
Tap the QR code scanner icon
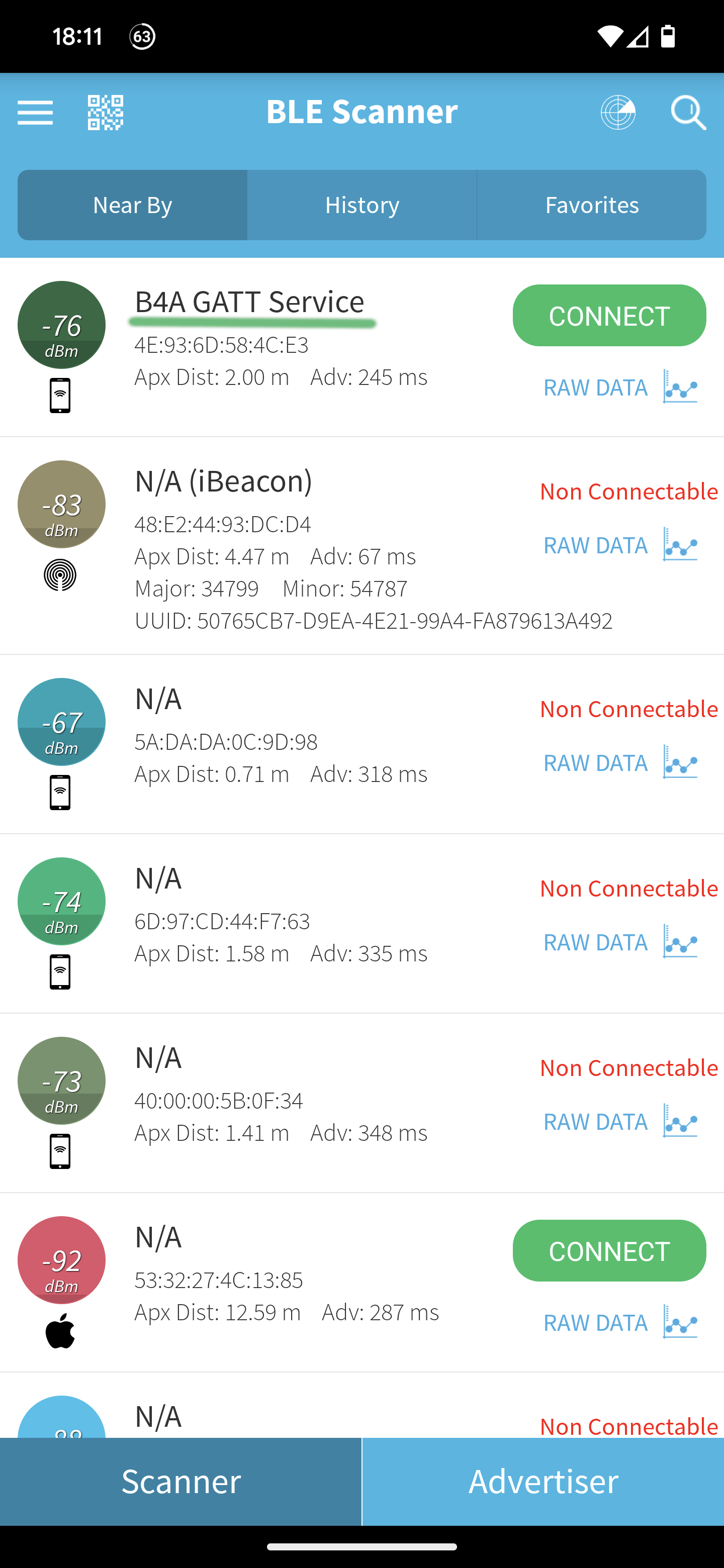pyautogui.click(x=106, y=113)
